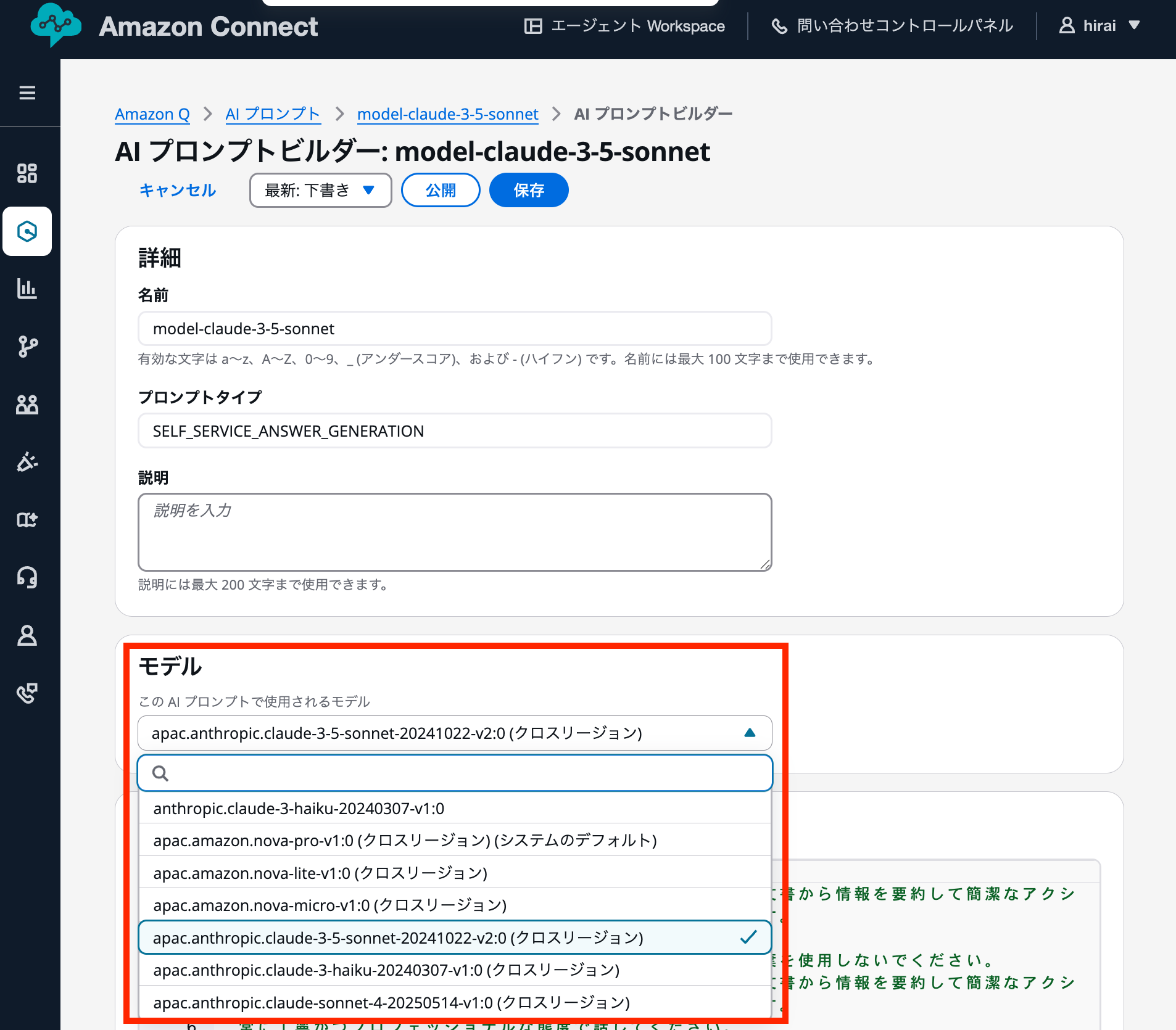Select apac.anthropic.claude-sonnet-4-20250514-v1:0 option

(x=455, y=1002)
